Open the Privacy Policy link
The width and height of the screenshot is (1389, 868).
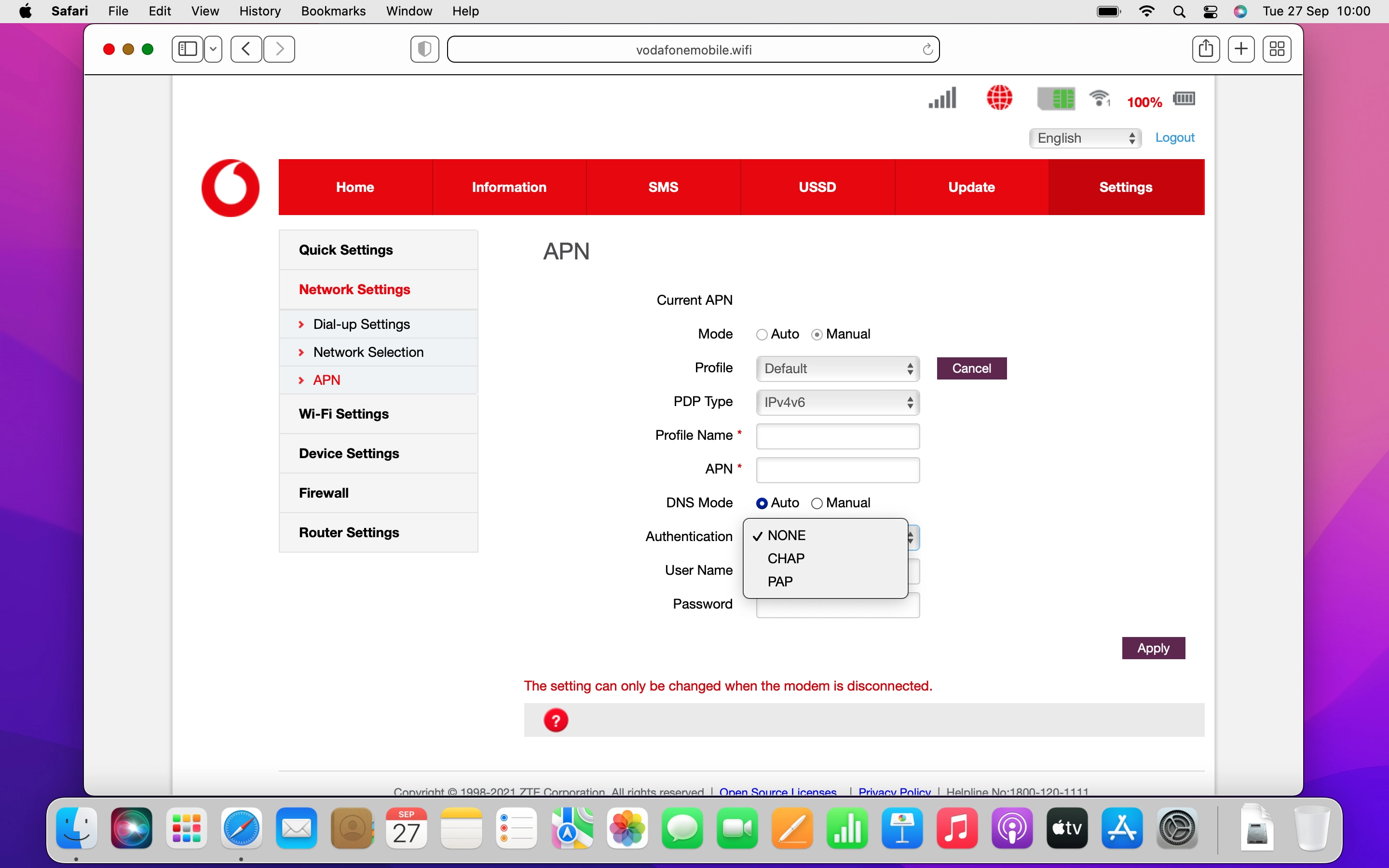point(893,791)
